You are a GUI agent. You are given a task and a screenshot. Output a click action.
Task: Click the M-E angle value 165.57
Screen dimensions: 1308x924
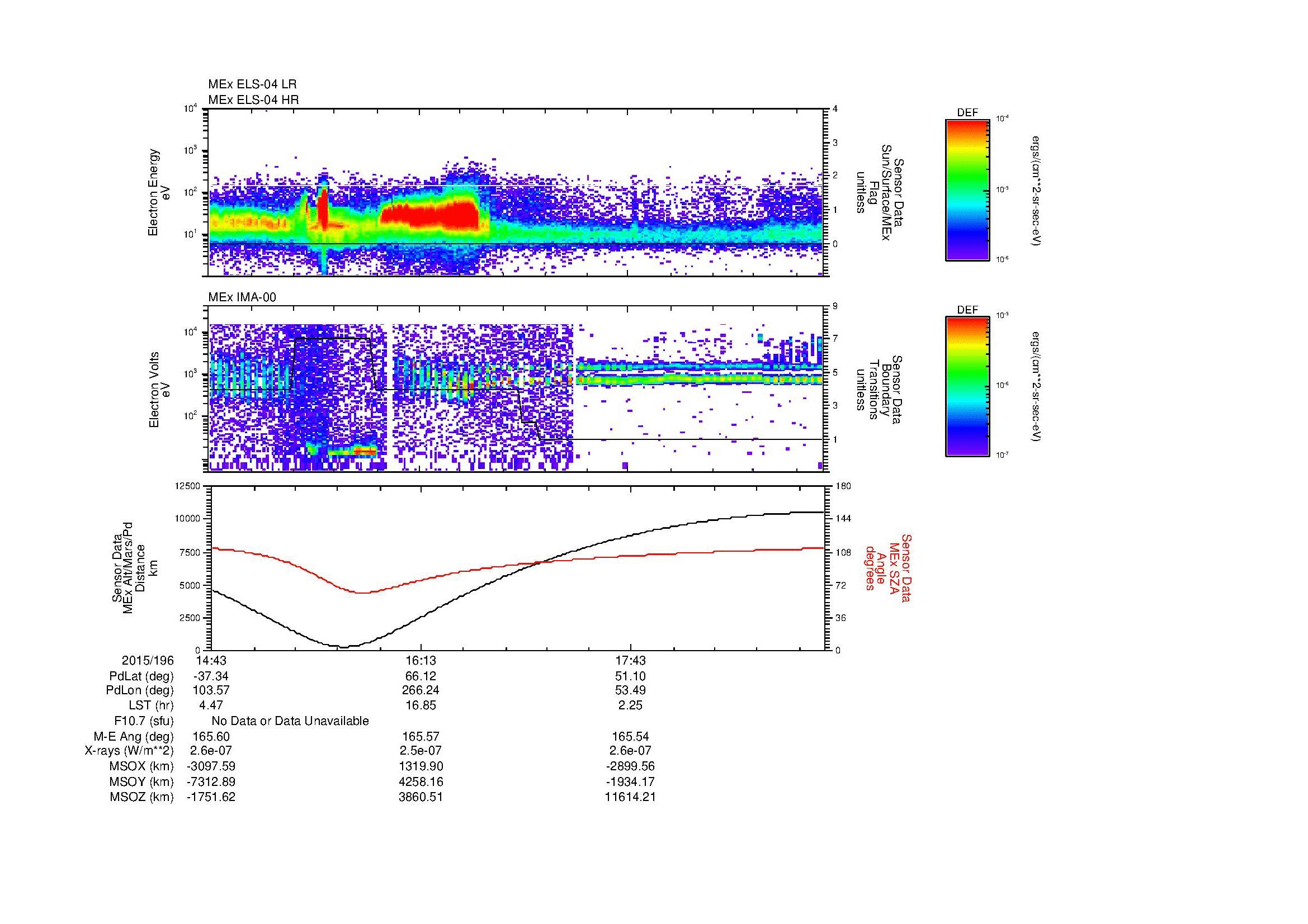click(x=421, y=737)
